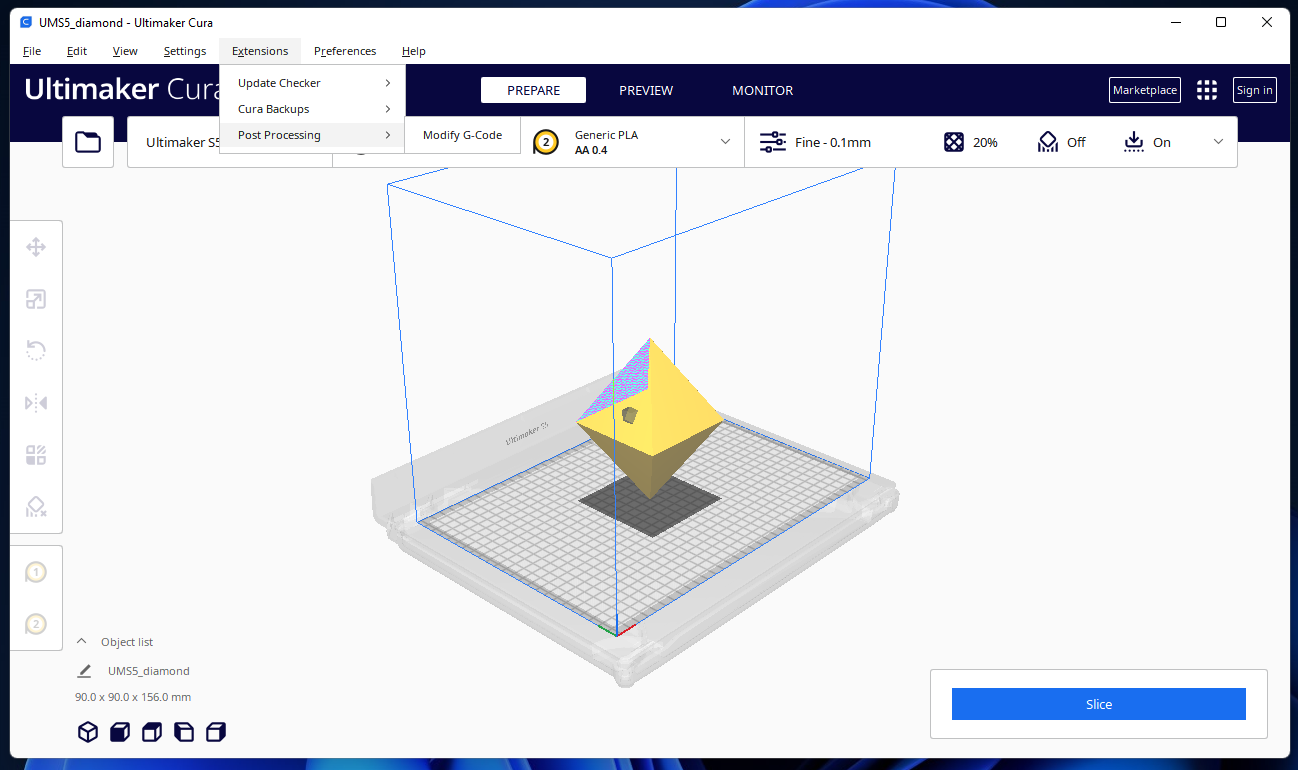This screenshot has width=1298, height=770.
Task: Switch to right side view cube
Action: (x=216, y=732)
